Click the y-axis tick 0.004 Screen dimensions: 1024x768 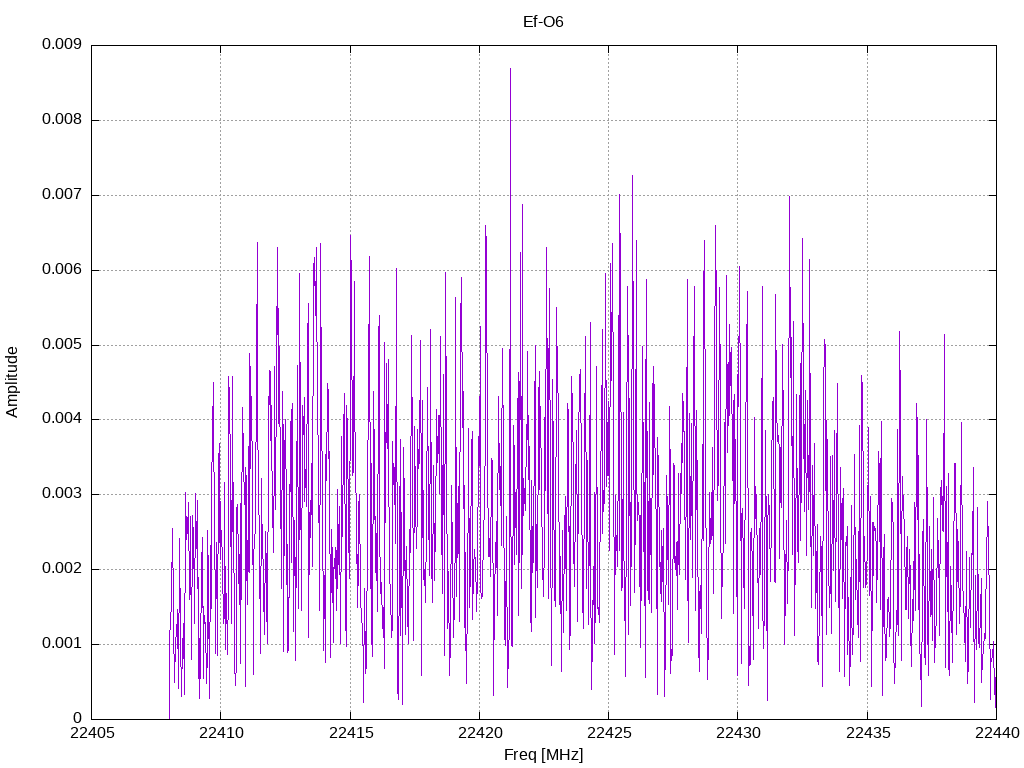(x=62, y=419)
